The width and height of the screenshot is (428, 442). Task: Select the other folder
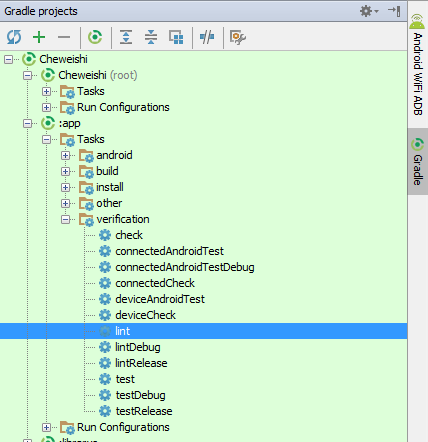(x=109, y=203)
